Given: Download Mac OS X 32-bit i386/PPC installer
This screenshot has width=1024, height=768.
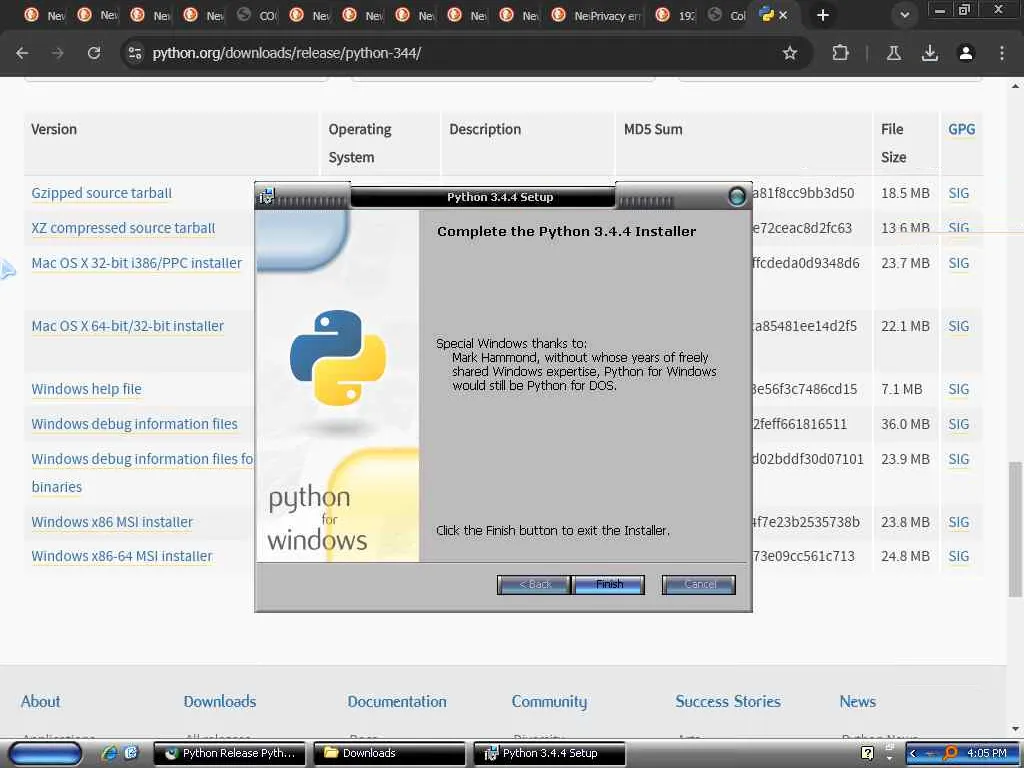Looking at the screenshot, I should pyautogui.click(x=136, y=263).
